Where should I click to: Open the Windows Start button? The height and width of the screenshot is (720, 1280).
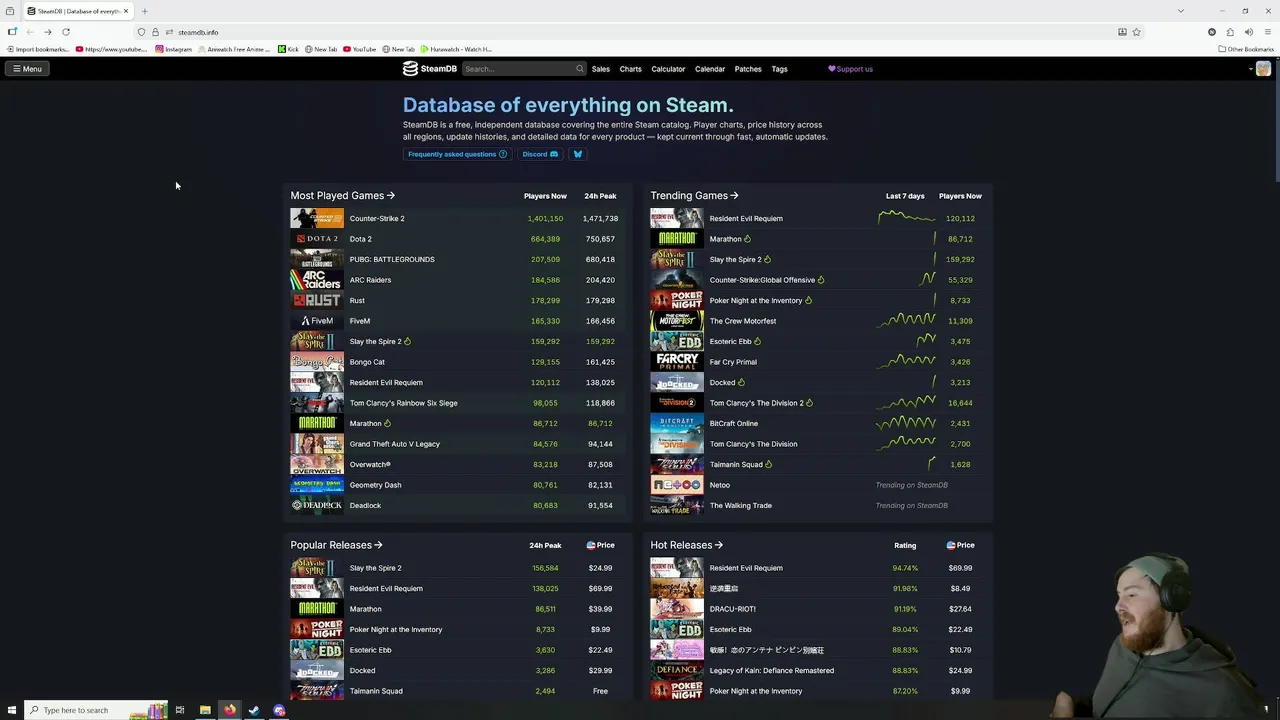pos(11,710)
